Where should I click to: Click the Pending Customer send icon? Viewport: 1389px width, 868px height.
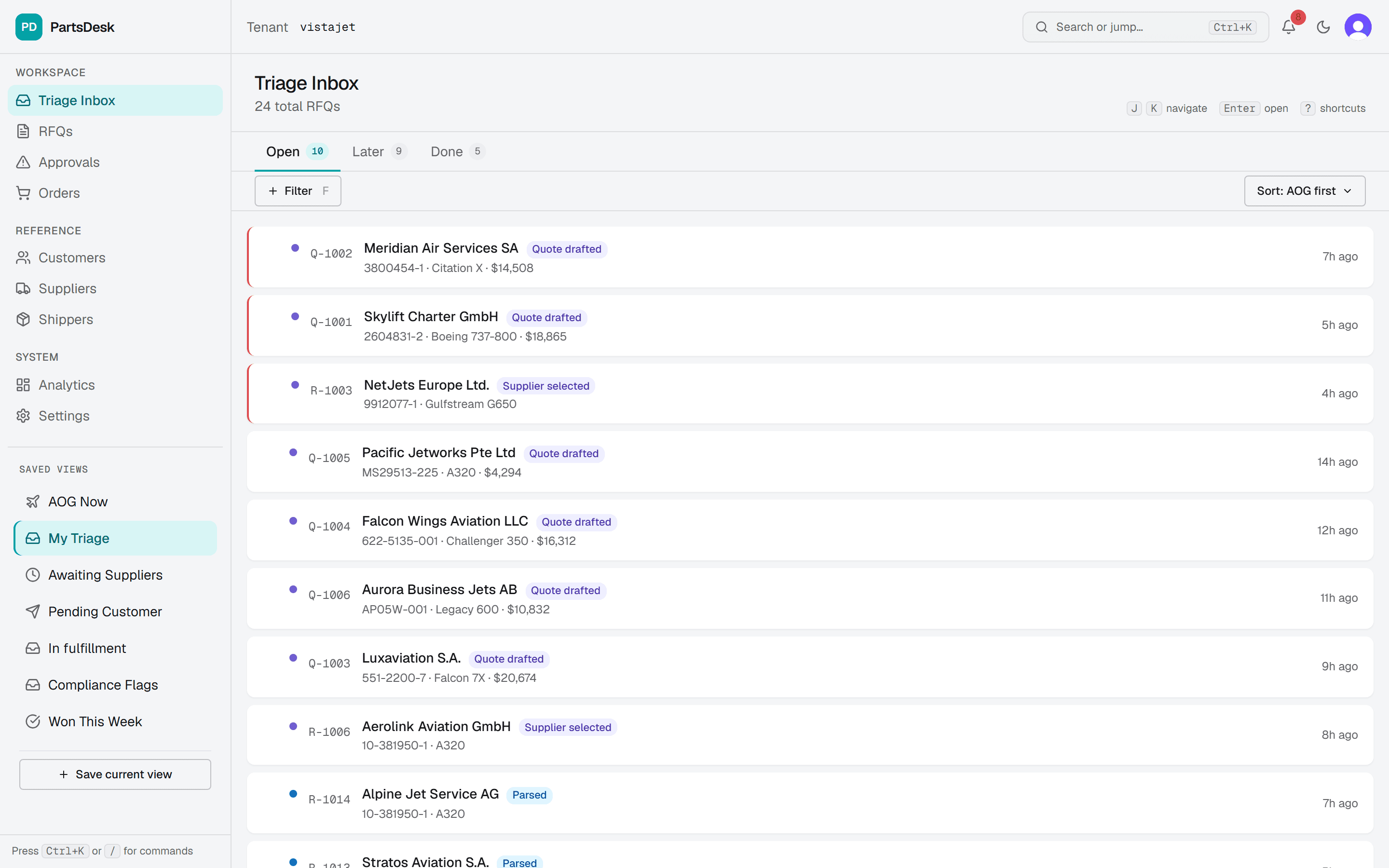[33, 611]
